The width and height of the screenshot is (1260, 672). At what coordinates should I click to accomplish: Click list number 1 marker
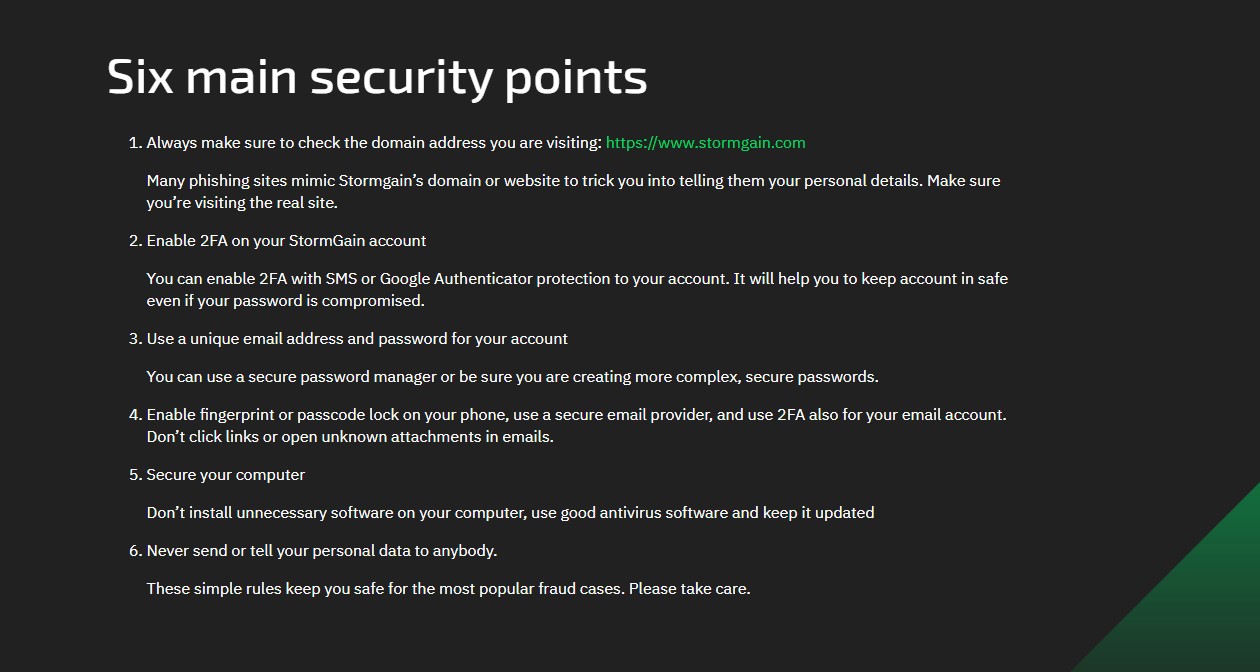click(x=136, y=143)
